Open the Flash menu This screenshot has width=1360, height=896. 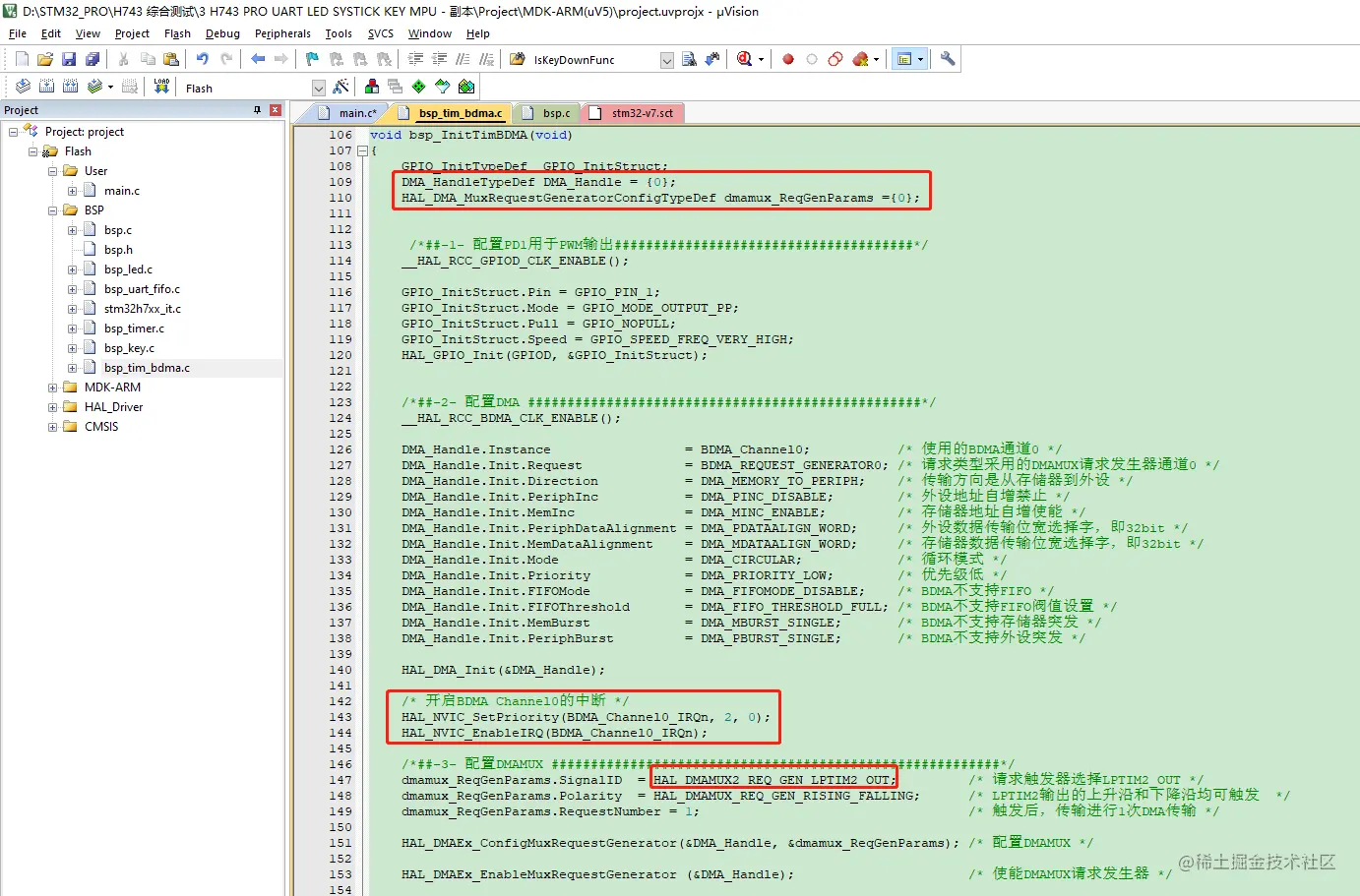pyautogui.click(x=177, y=33)
